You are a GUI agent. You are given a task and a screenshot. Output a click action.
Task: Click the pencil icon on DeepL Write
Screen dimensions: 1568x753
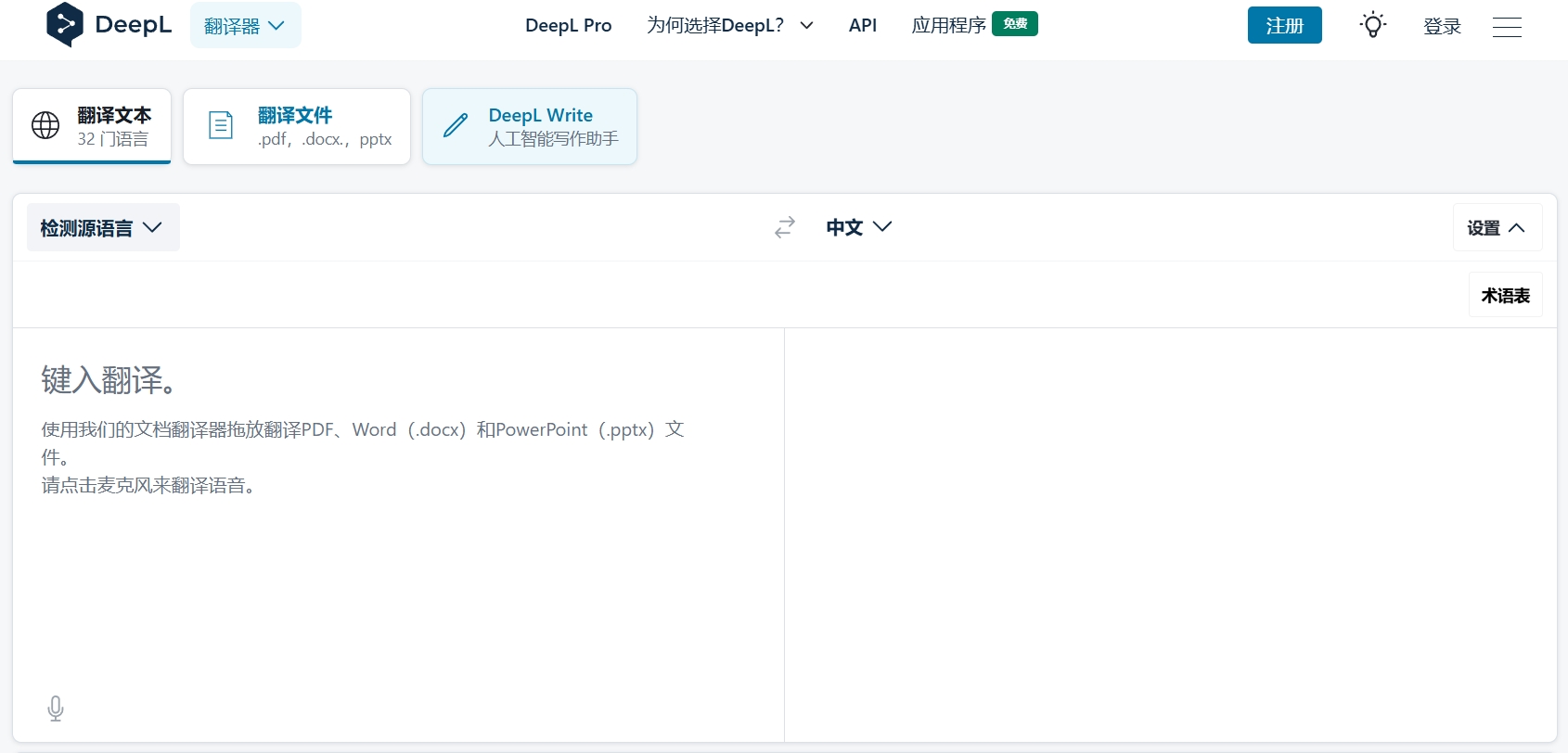pos(456,125)
